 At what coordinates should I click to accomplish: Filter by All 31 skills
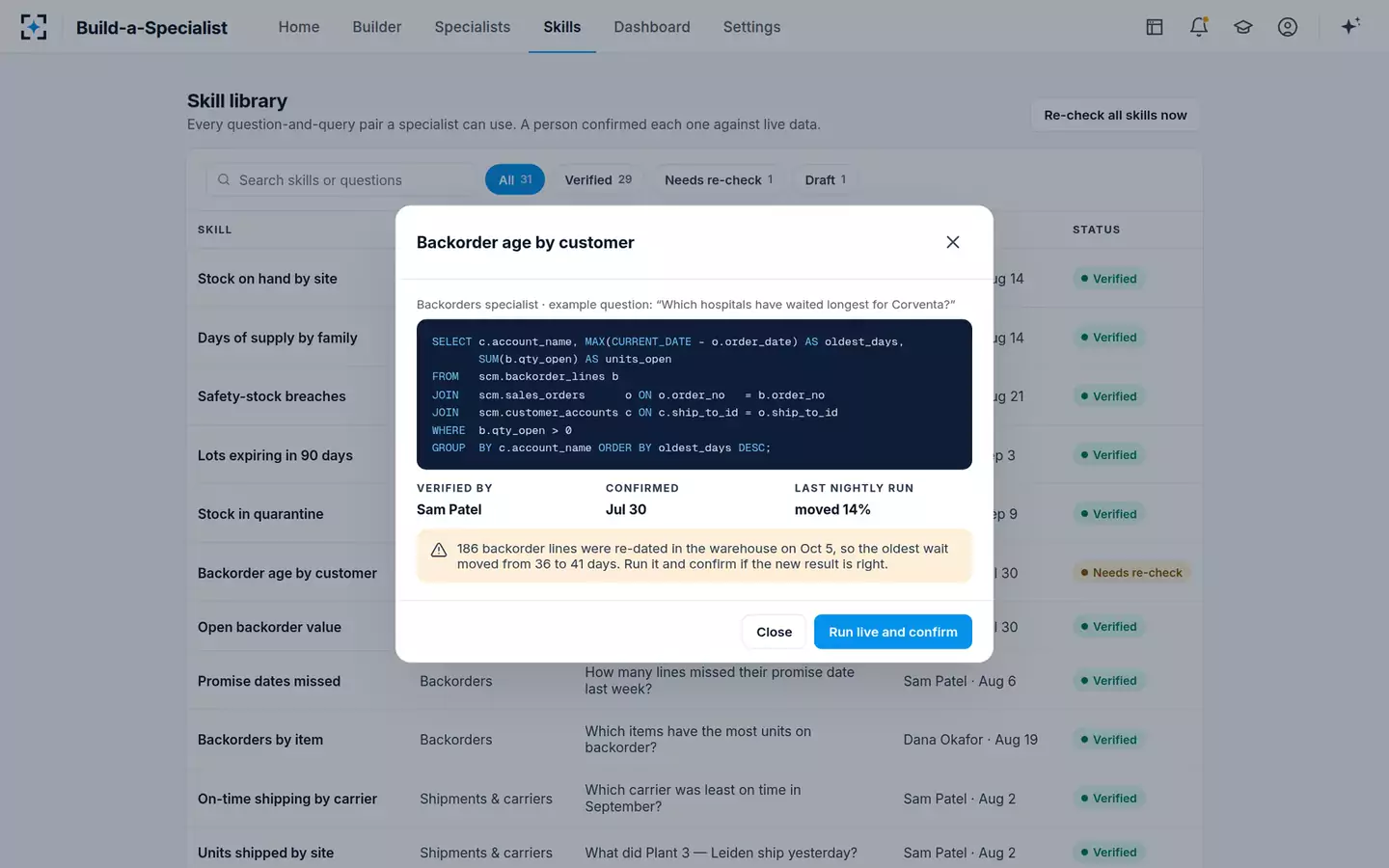click(515, 179)
